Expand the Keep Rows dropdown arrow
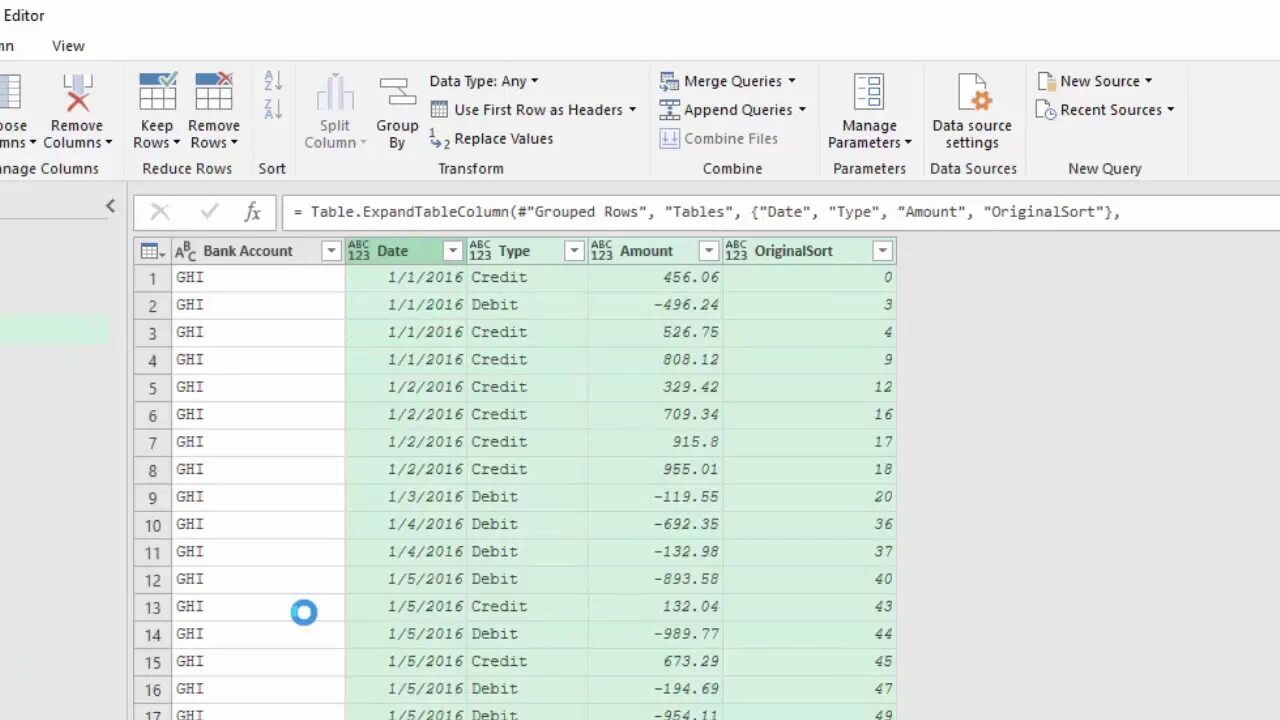The width and height of the screenshot is (1280, 720). pyautogui.click(x=178, y=143)
